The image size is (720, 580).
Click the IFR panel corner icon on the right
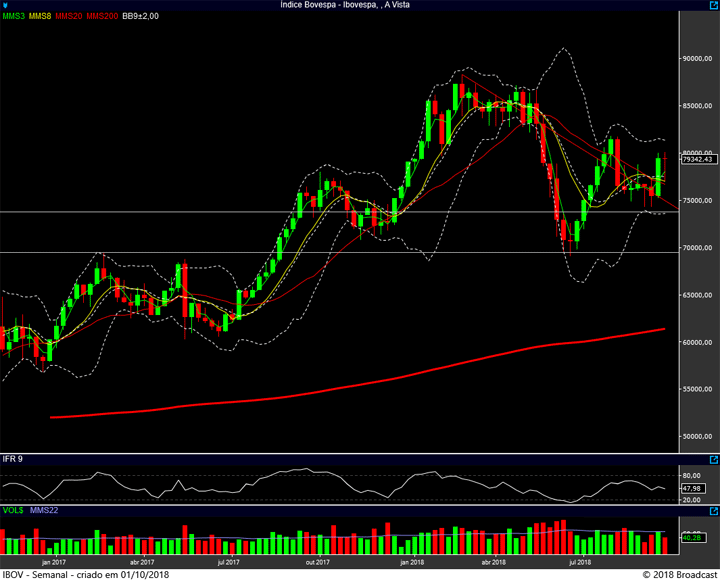point(713,459)
